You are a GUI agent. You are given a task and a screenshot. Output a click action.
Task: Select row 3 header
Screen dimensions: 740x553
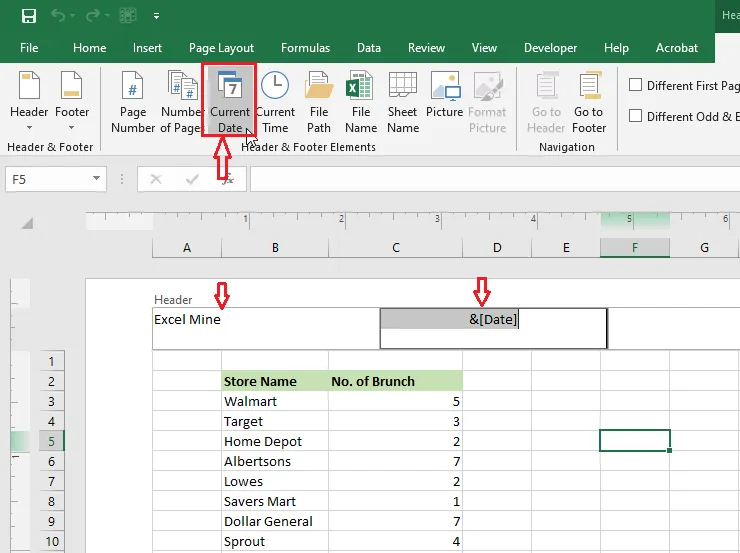(x=51, y=402)
